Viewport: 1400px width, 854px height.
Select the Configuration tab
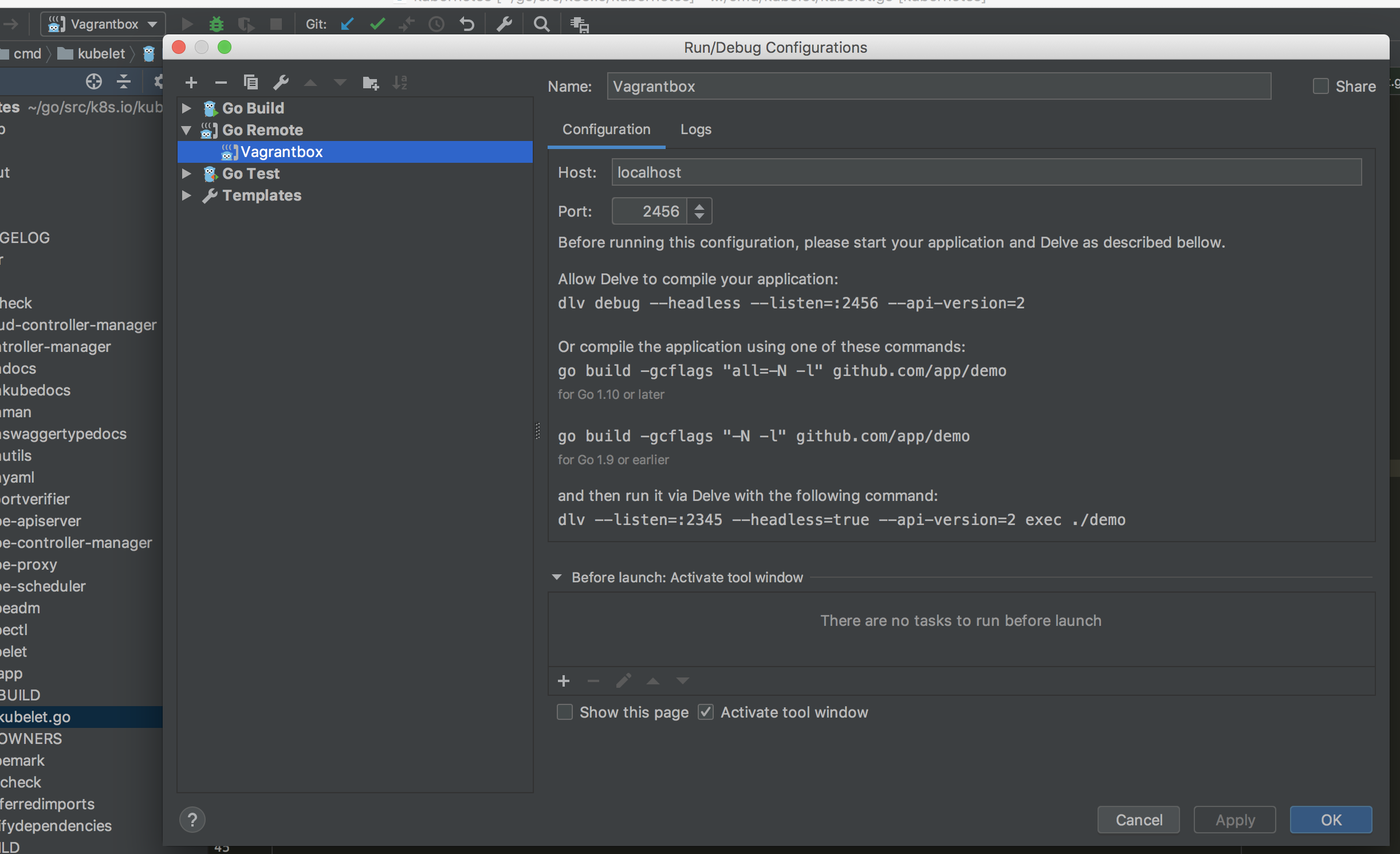pyautogui.click(x=605, y=130)
